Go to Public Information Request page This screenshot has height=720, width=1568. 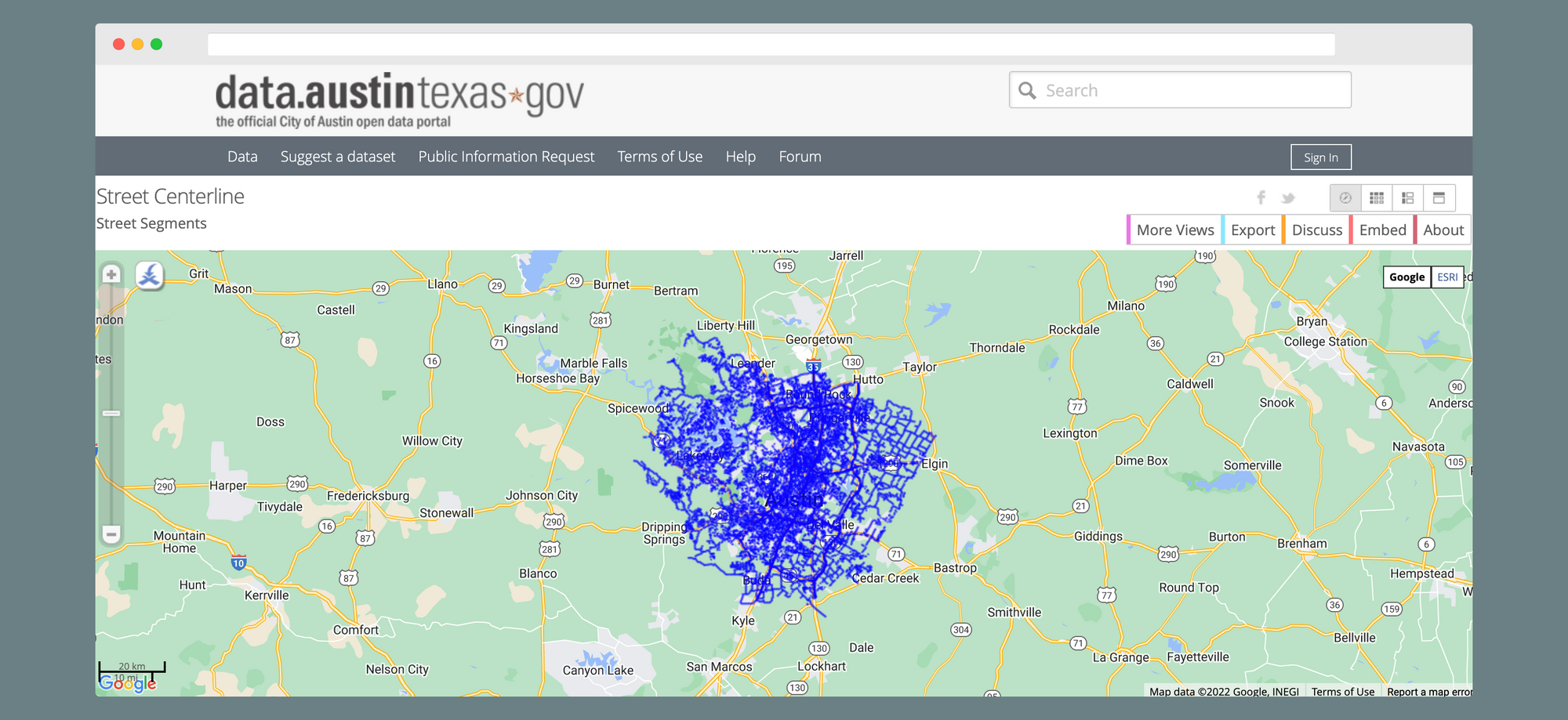(506, 157)
